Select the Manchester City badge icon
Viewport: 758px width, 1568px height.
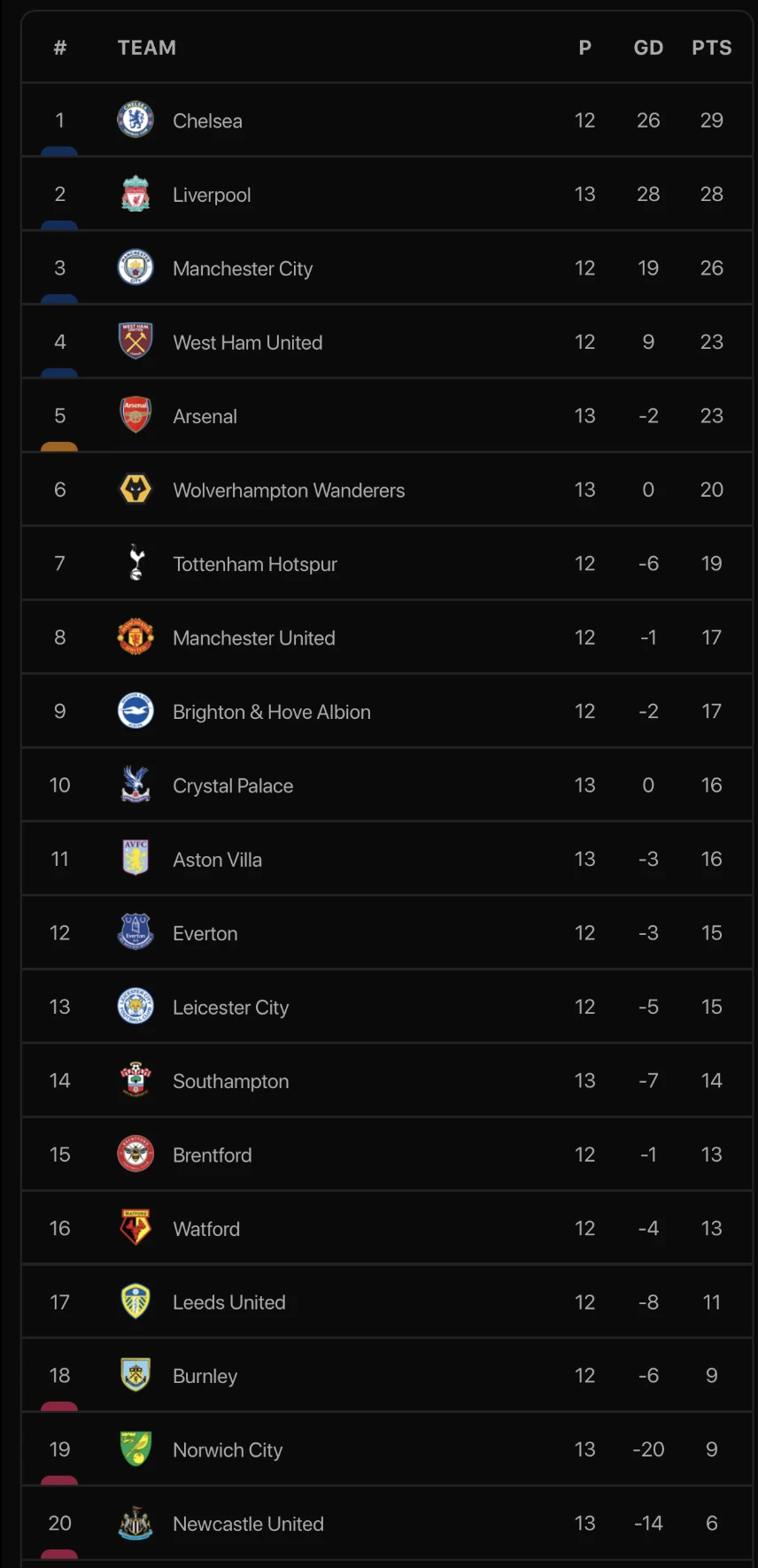[135, 267]
